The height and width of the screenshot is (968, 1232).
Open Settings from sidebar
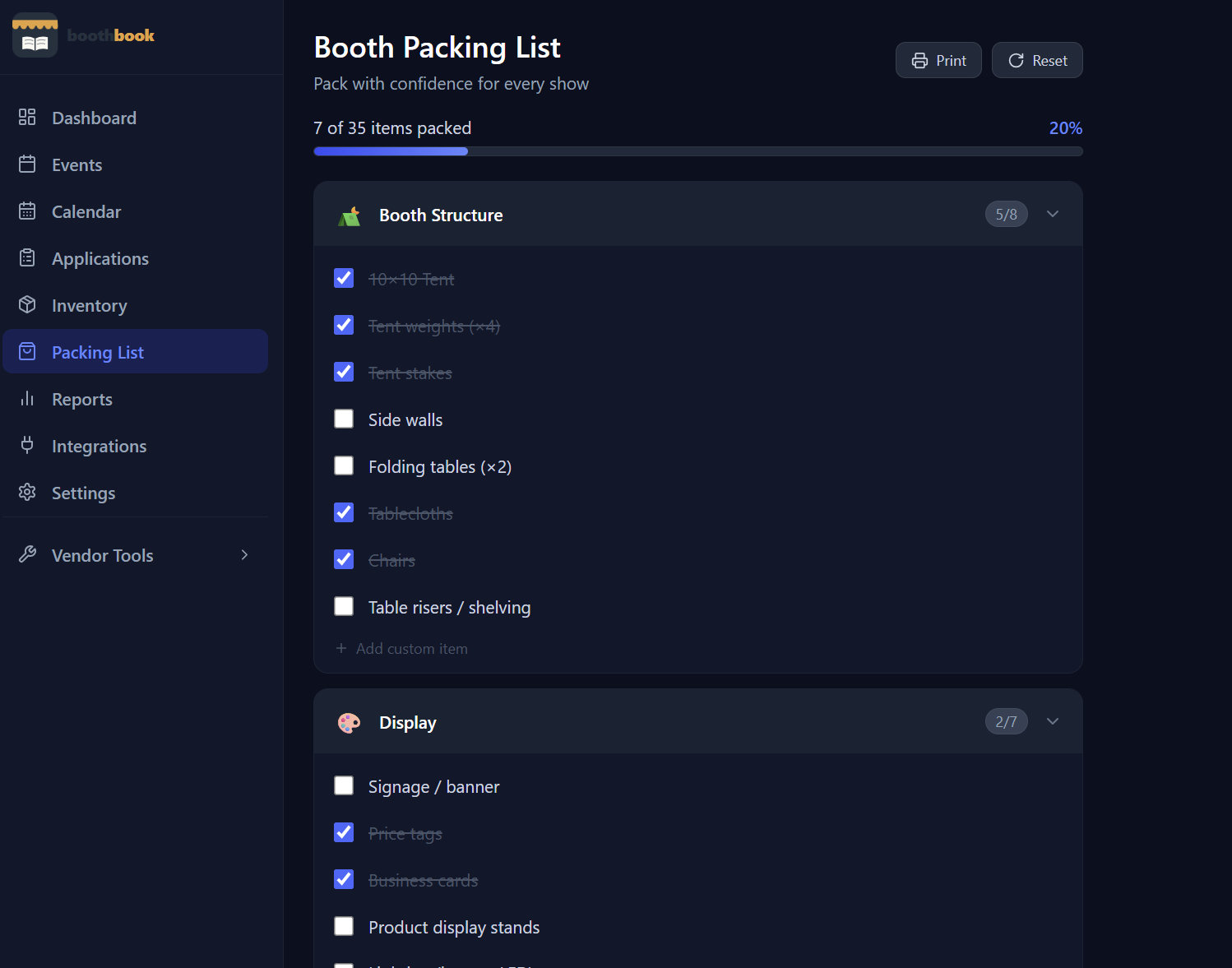(x=136, y=493)
